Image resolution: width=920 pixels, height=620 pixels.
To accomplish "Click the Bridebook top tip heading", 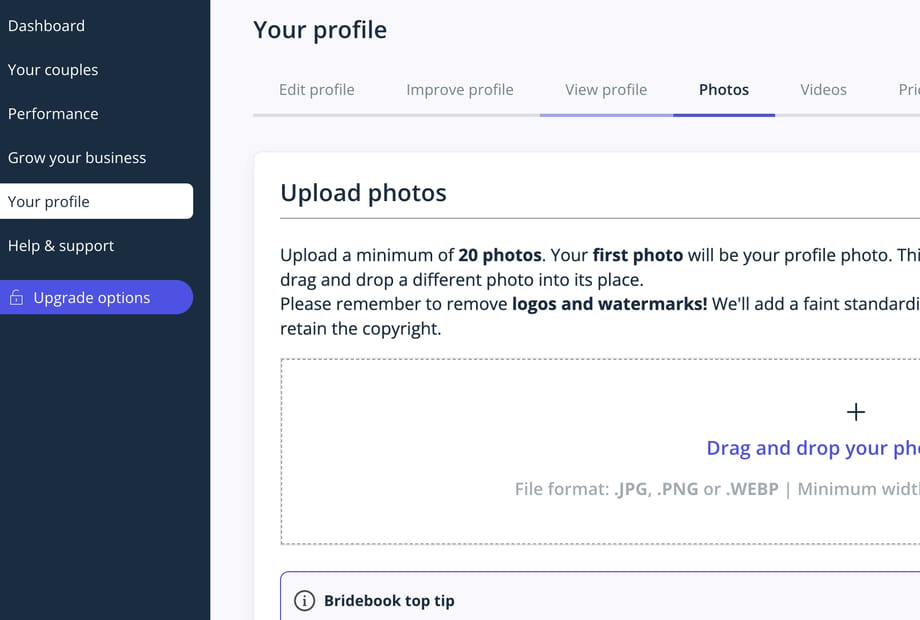I will [389, 601].
